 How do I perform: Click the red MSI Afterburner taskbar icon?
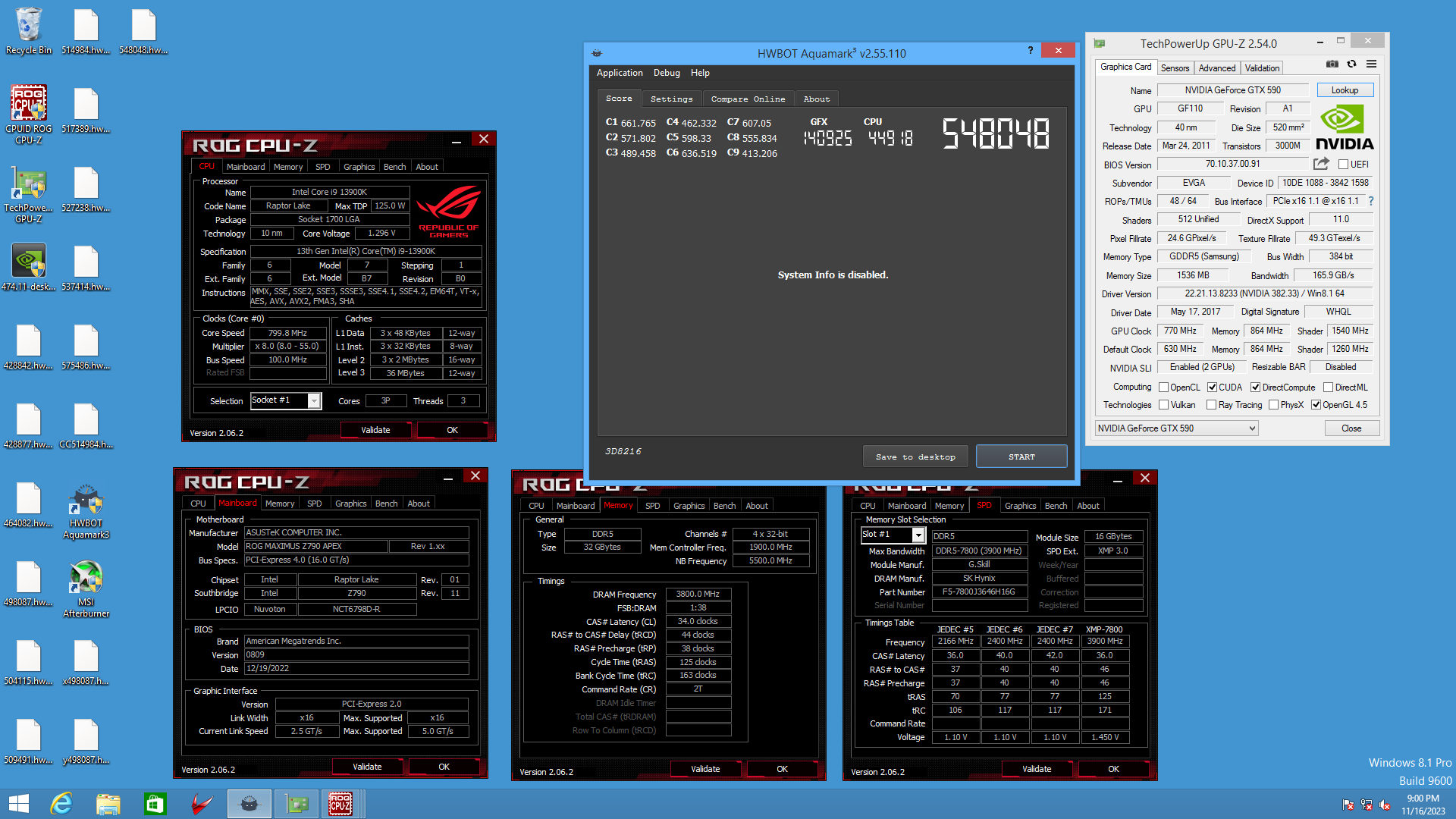click(x=202, y=804)
